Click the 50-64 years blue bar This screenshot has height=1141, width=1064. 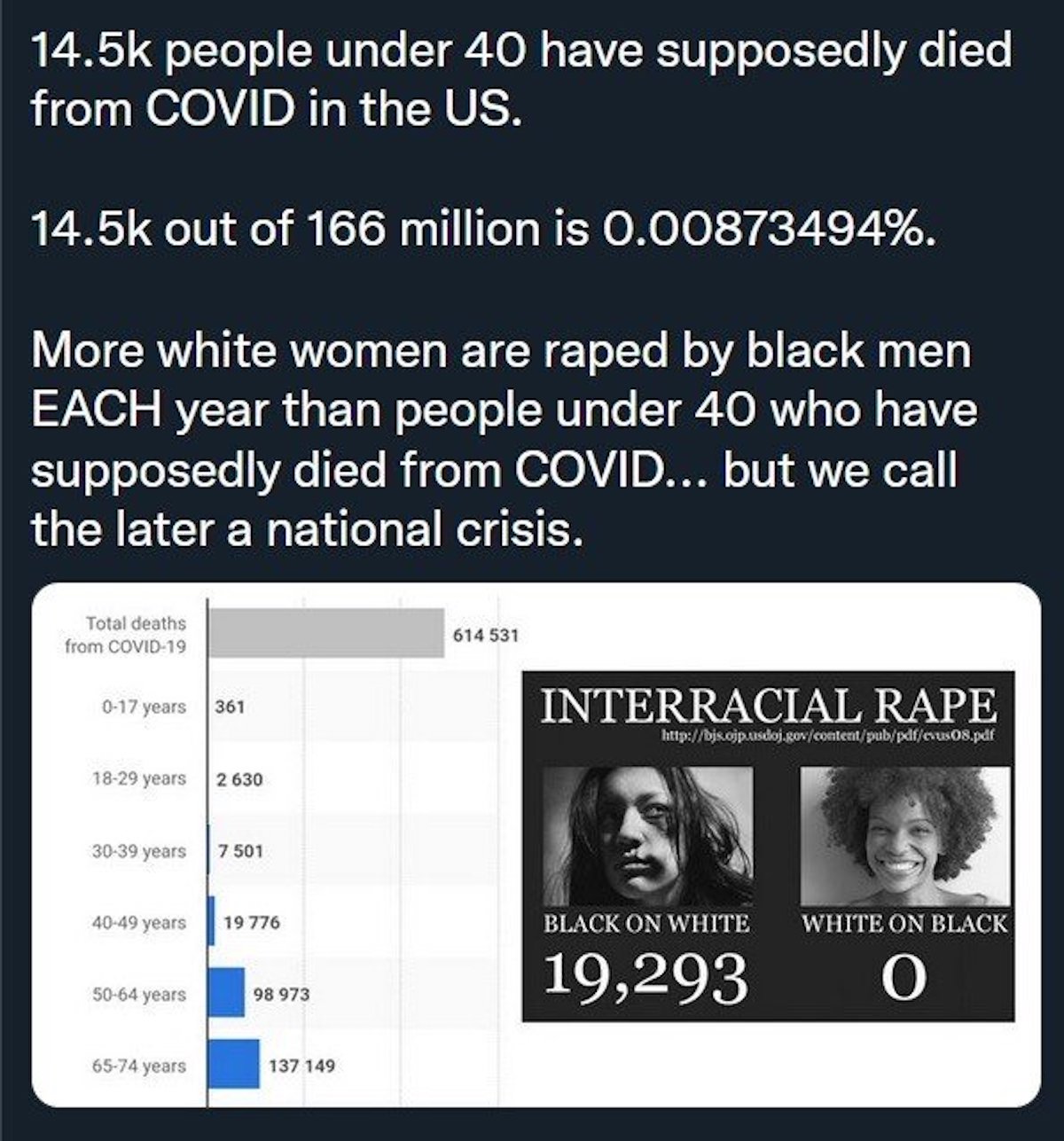pyautogui.click(x=226, y=993)
